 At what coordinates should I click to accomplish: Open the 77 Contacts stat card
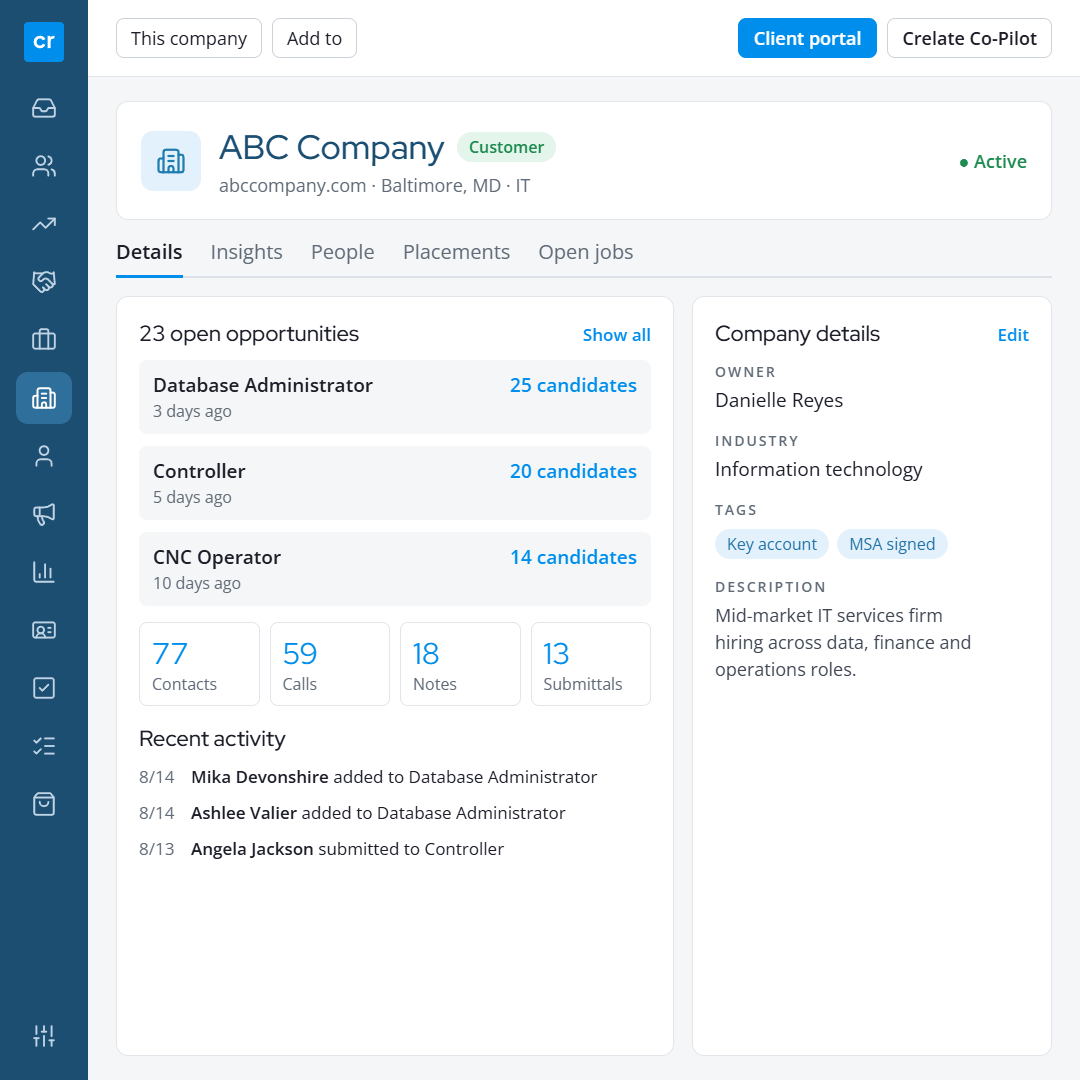pyautogui.click(x=200, y=664)
